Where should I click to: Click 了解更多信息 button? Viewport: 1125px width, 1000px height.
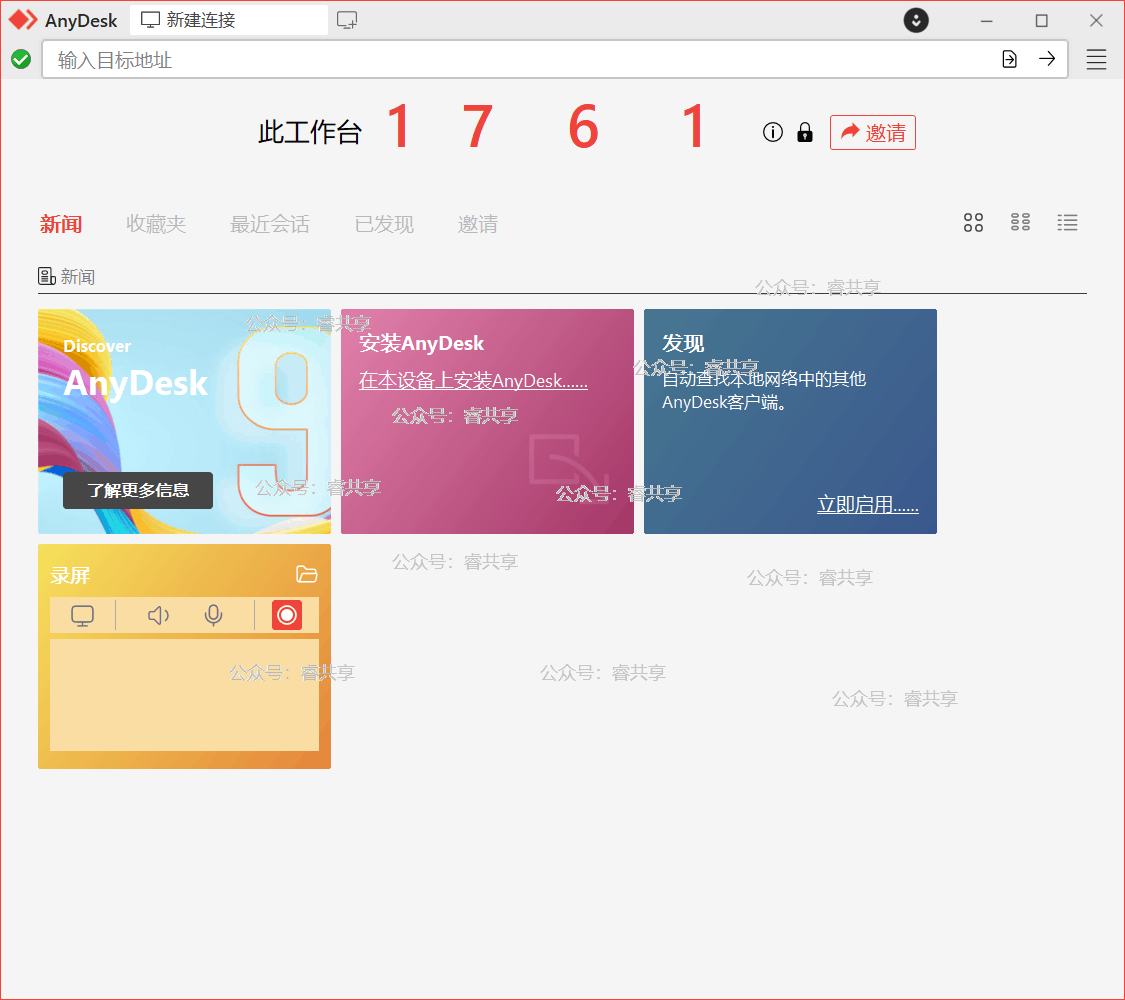click(138, 490)
